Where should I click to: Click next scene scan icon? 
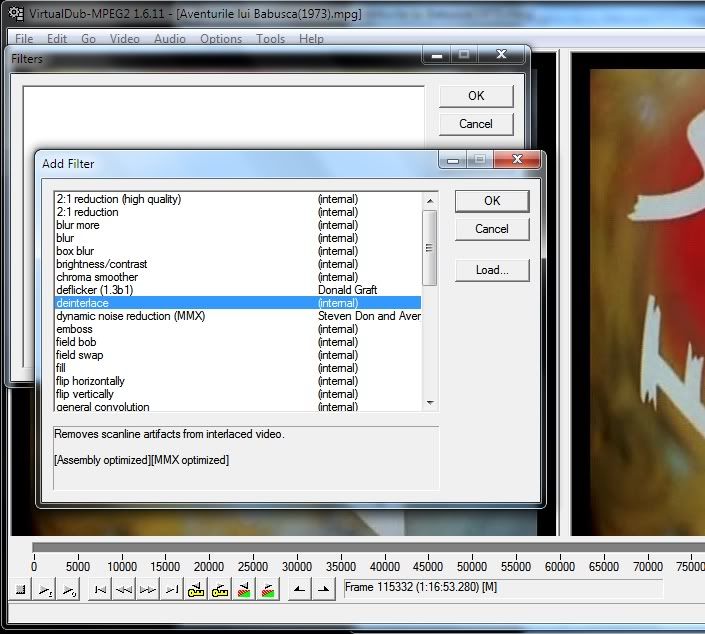(x=268, y=591)
